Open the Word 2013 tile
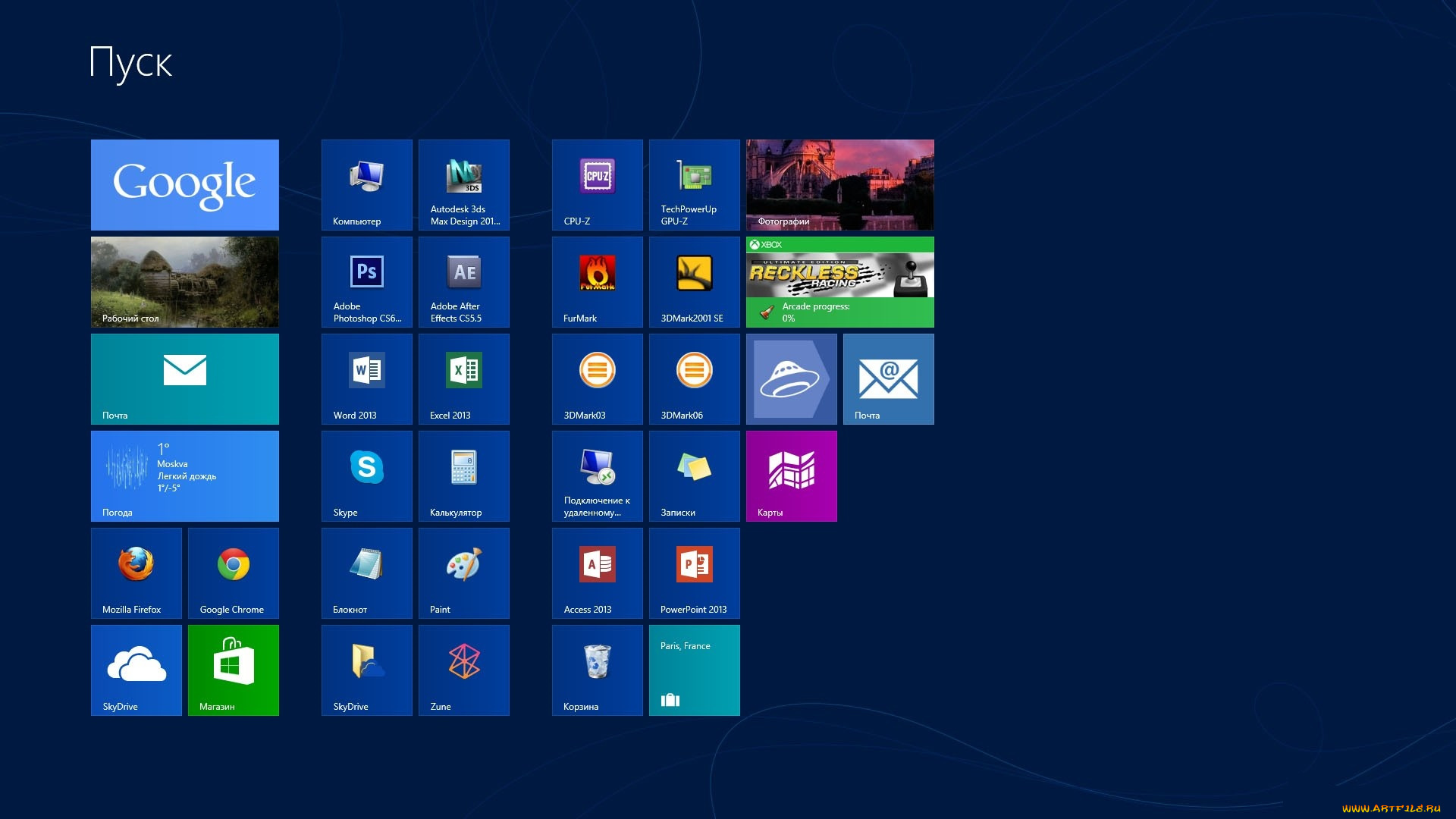This screenshot has height=819, width=1456. pyautogui.click(x=366, y=379)
